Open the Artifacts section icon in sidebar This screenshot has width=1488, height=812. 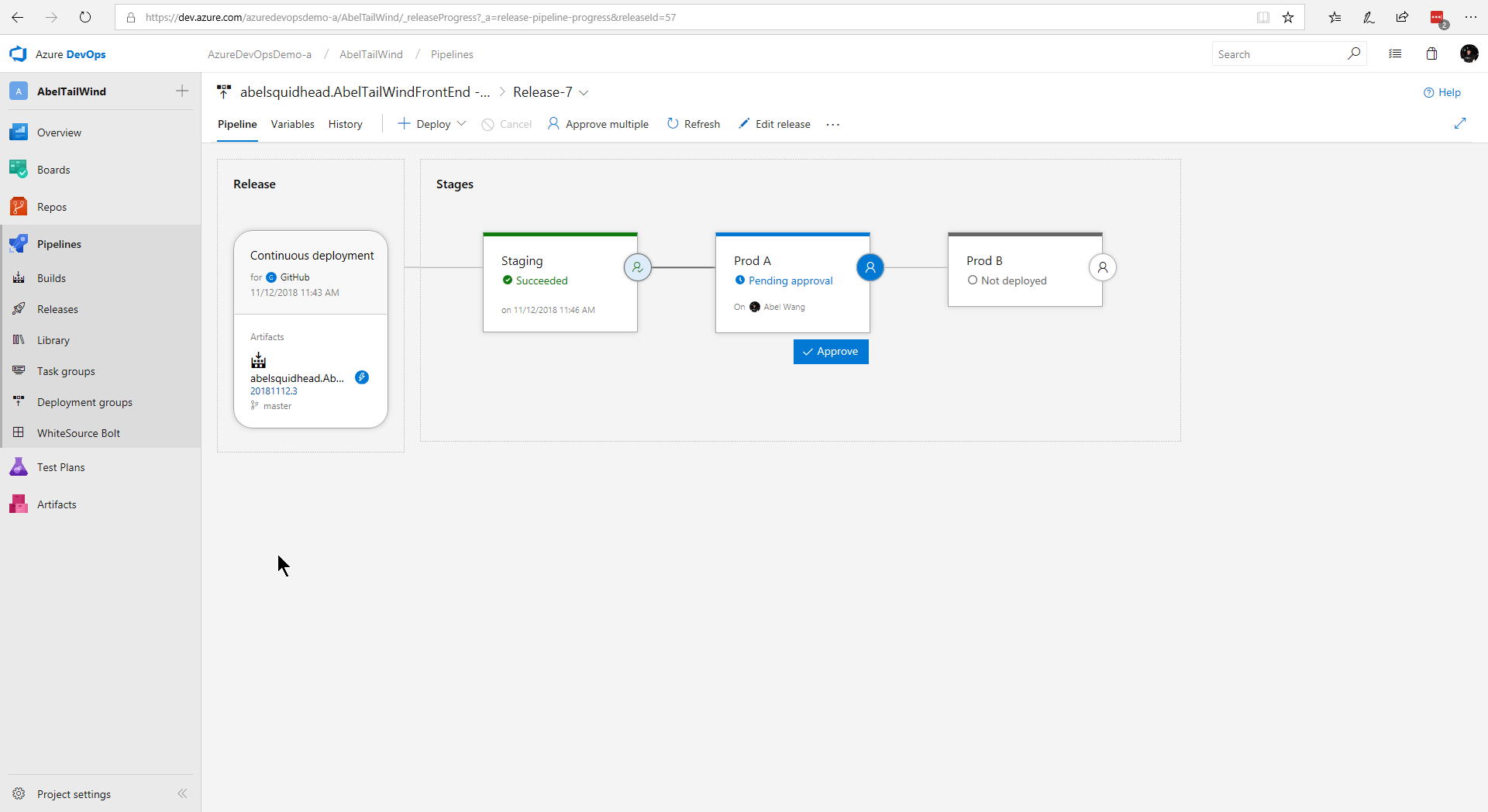click(19, 504)
